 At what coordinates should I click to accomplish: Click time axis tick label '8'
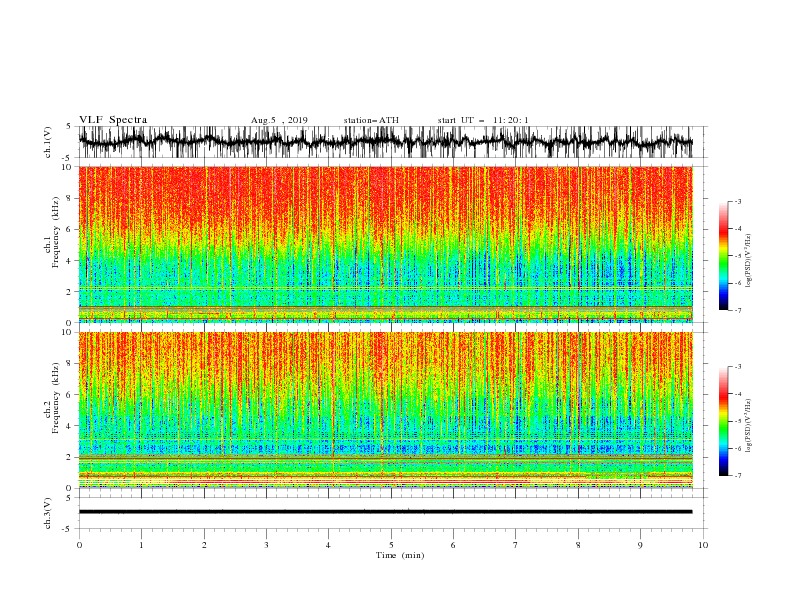pyautogui.click(x=578, y=545)
